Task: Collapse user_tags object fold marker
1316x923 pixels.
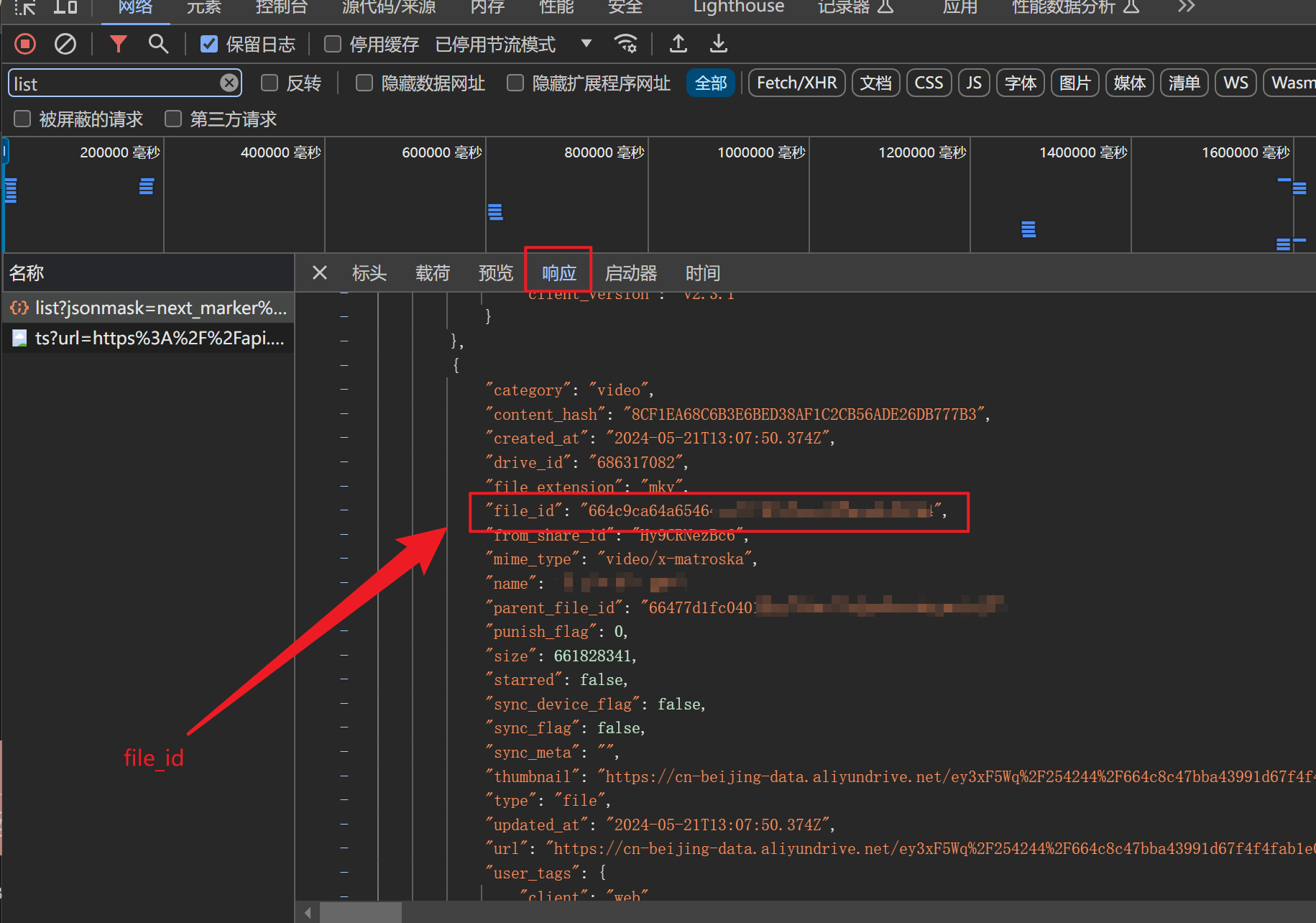Action: 344,872
